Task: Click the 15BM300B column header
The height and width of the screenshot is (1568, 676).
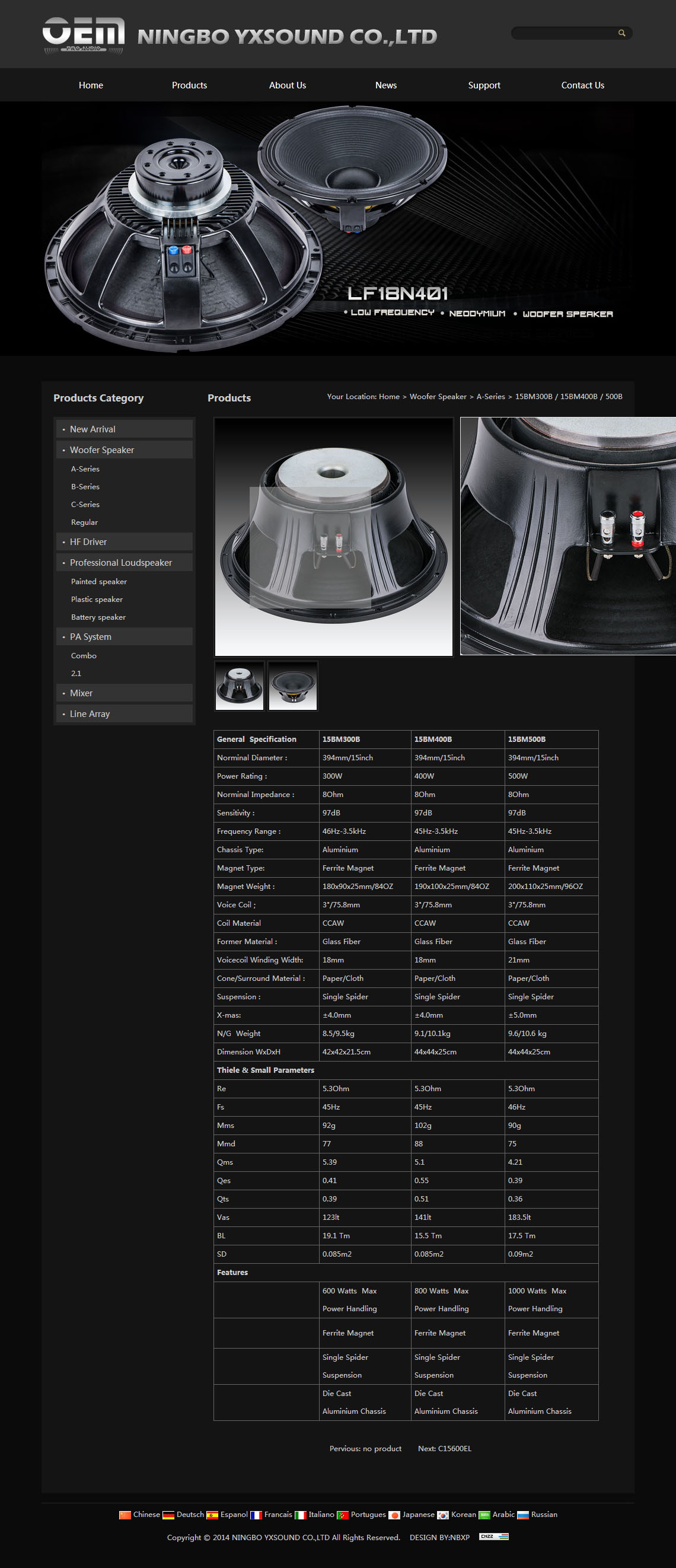Action: click(x=342, y=739)
